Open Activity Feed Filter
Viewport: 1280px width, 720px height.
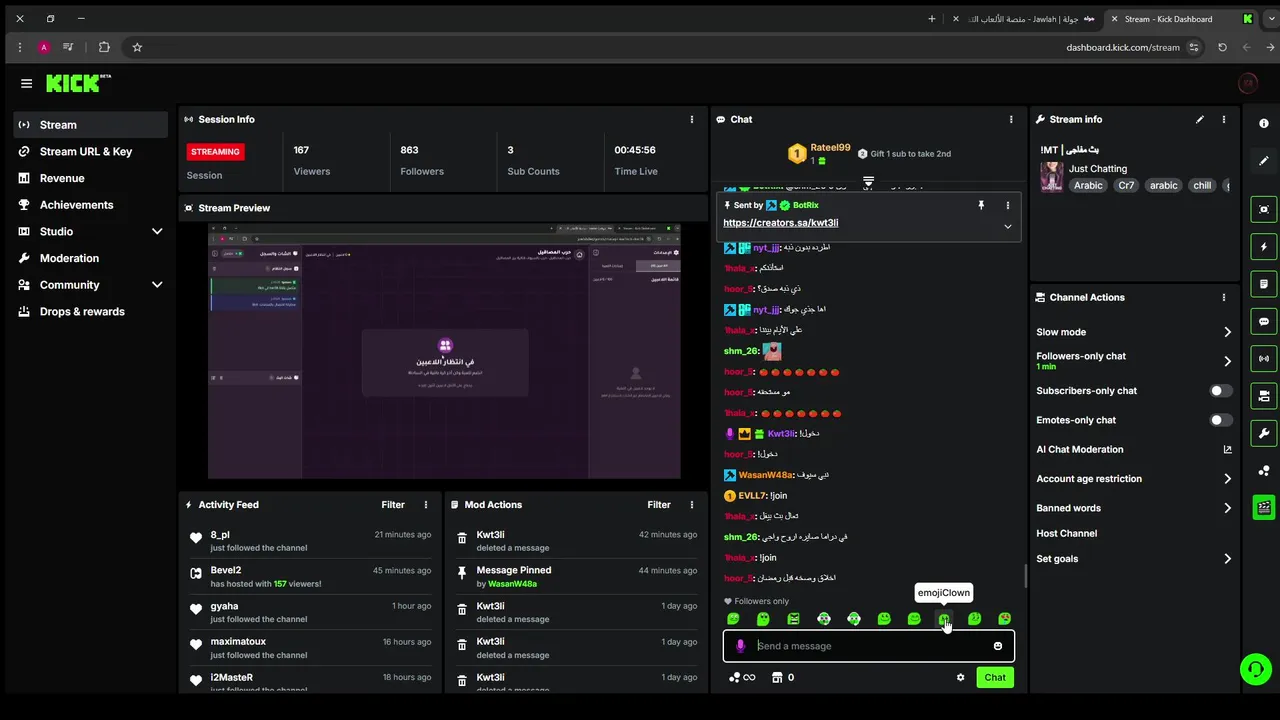(393, 505)
